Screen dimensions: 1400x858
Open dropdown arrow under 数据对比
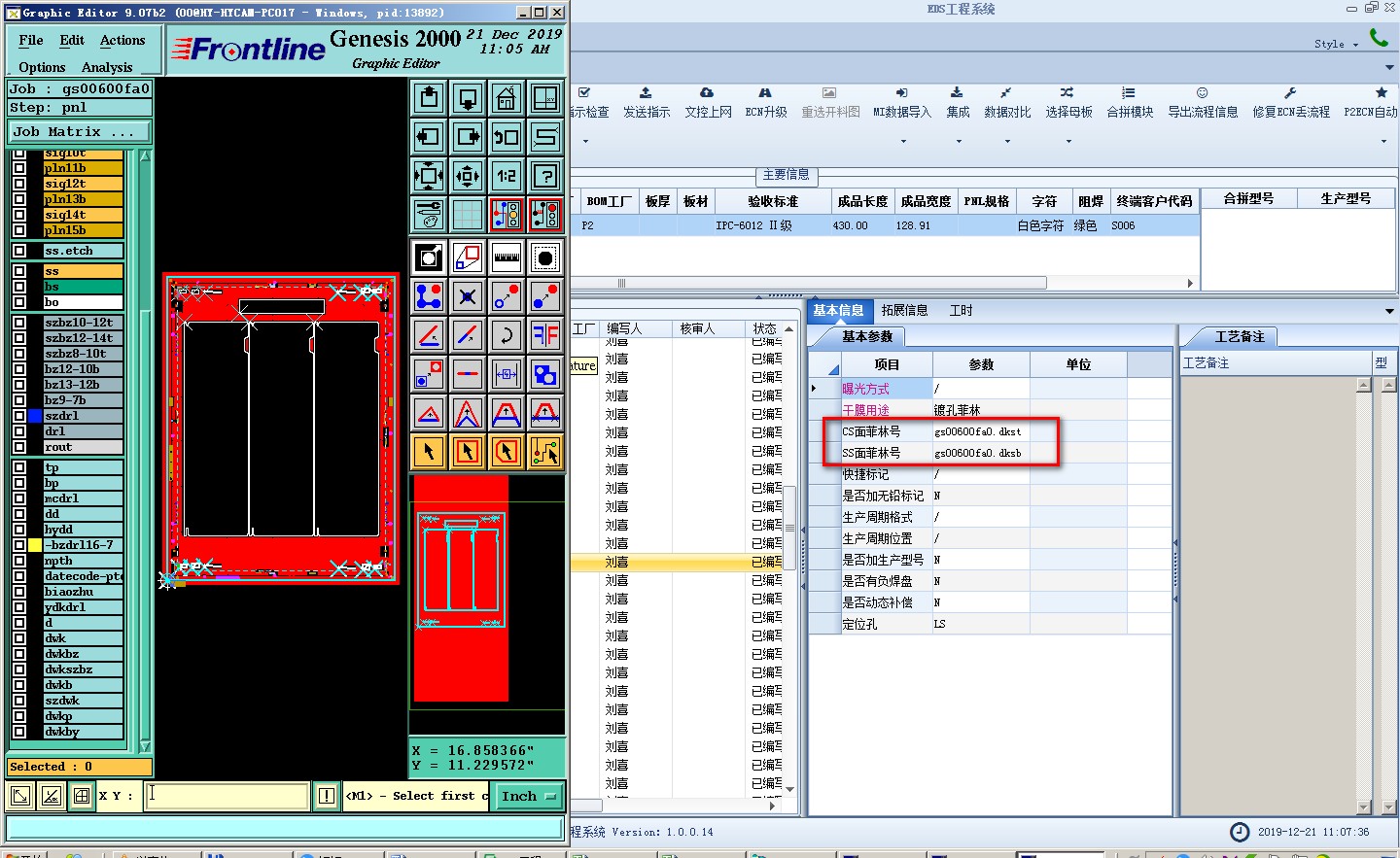point(1007,142)
